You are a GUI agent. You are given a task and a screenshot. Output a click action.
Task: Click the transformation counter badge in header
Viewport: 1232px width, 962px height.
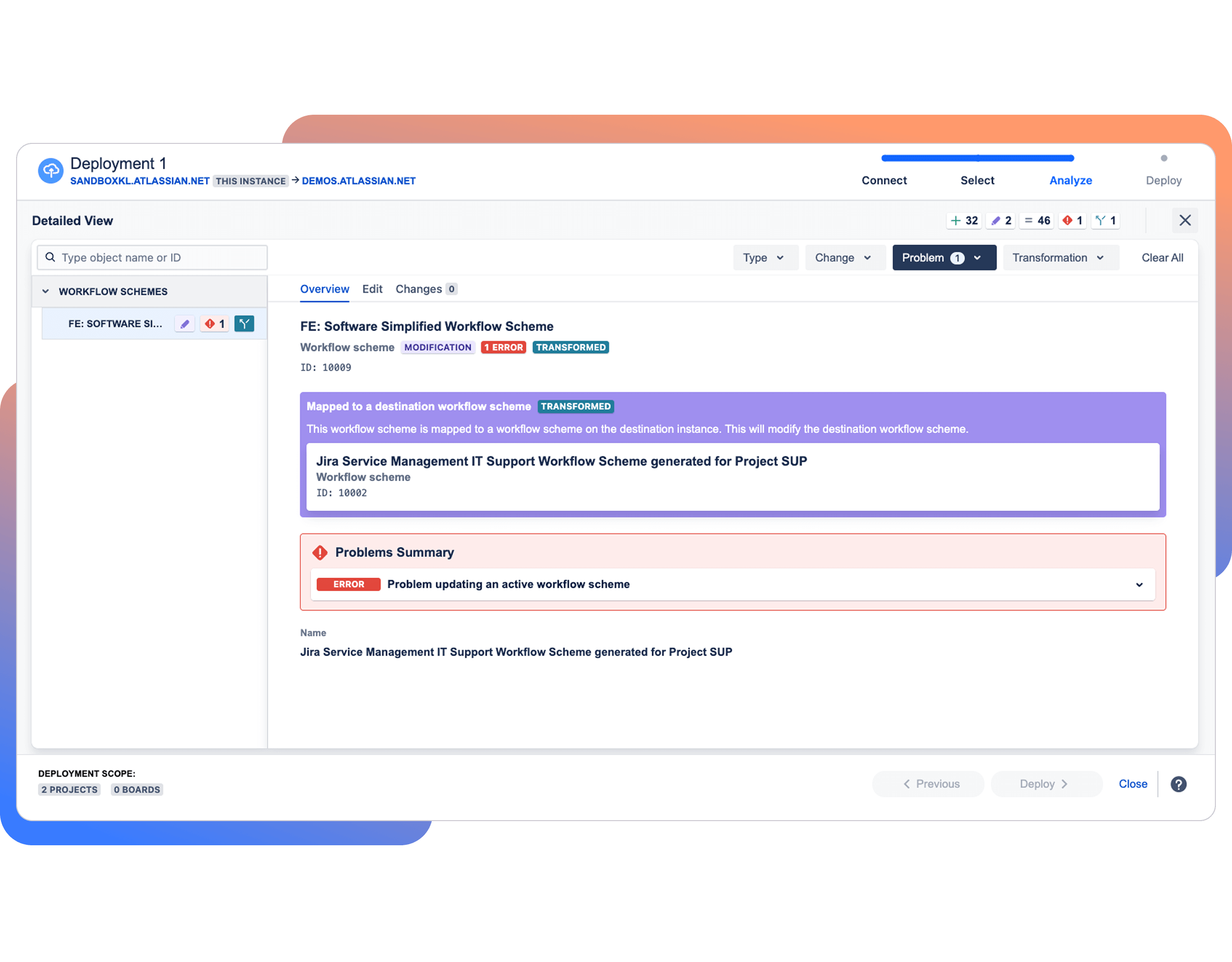tap(1106, 220)
